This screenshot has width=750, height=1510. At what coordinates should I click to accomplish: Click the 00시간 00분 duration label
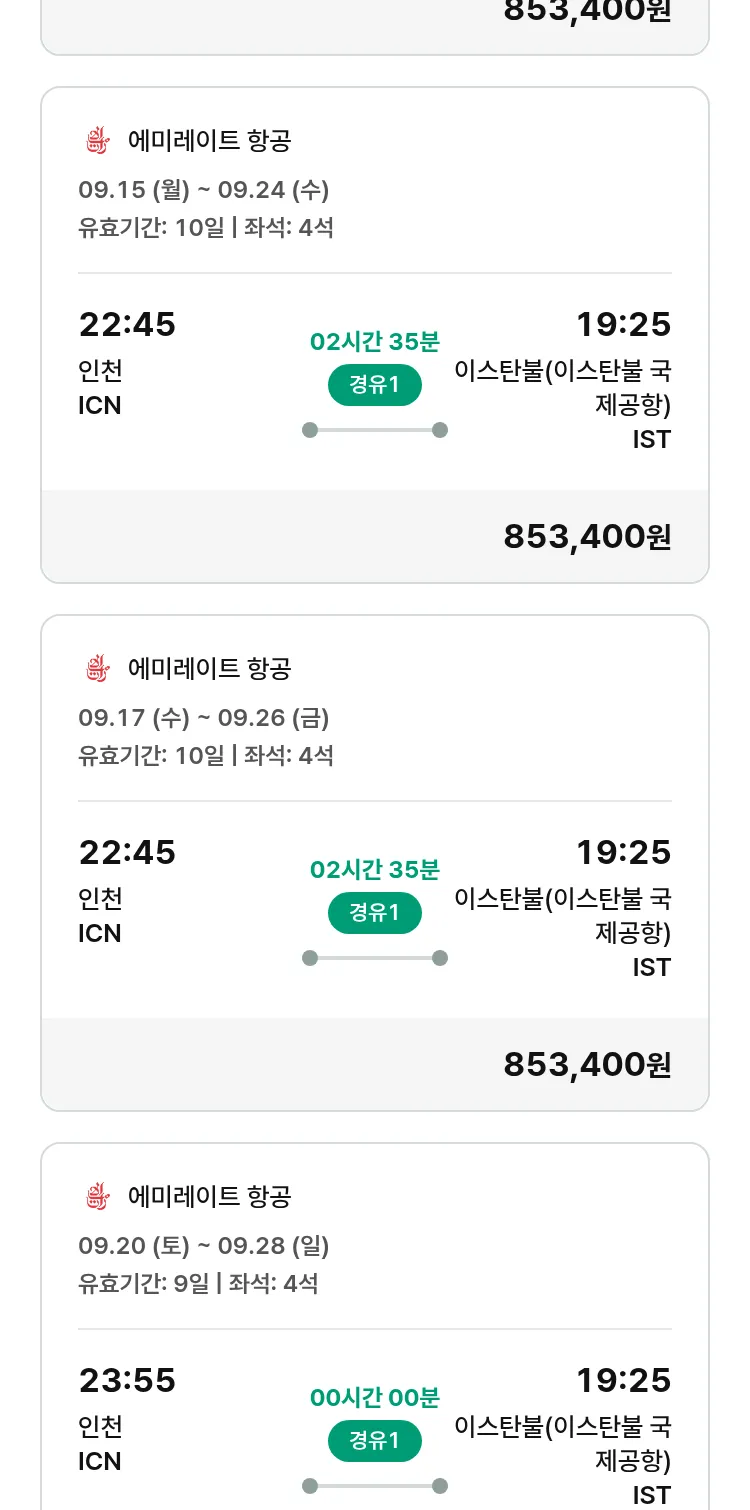point(375,1398)
